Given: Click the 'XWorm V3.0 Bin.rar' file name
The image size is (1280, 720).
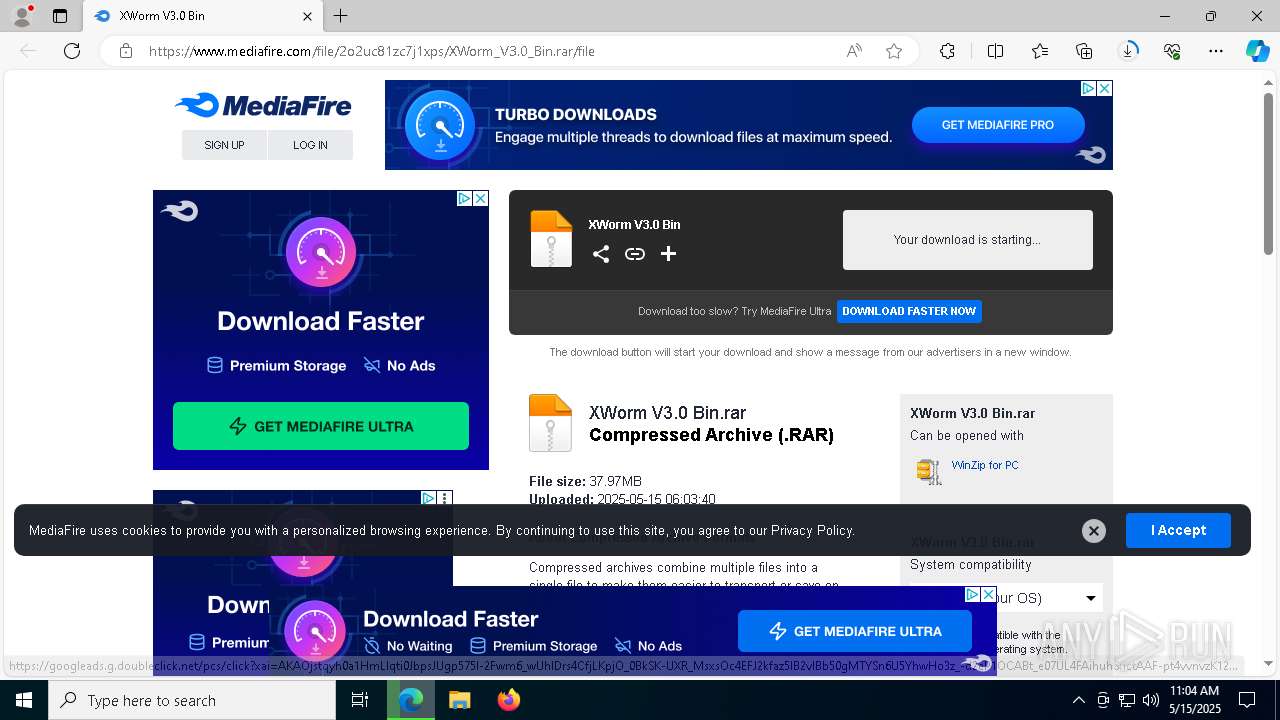Looking at the screenshot, I should [667, 412].
